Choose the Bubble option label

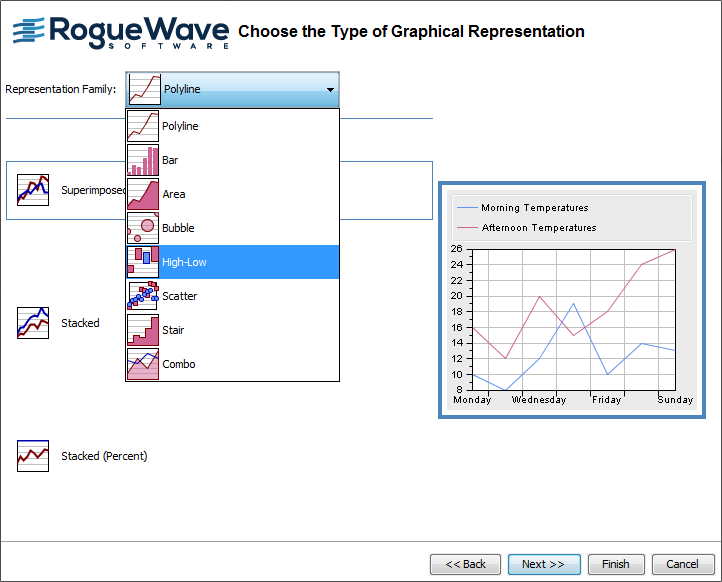pos(178,229)
